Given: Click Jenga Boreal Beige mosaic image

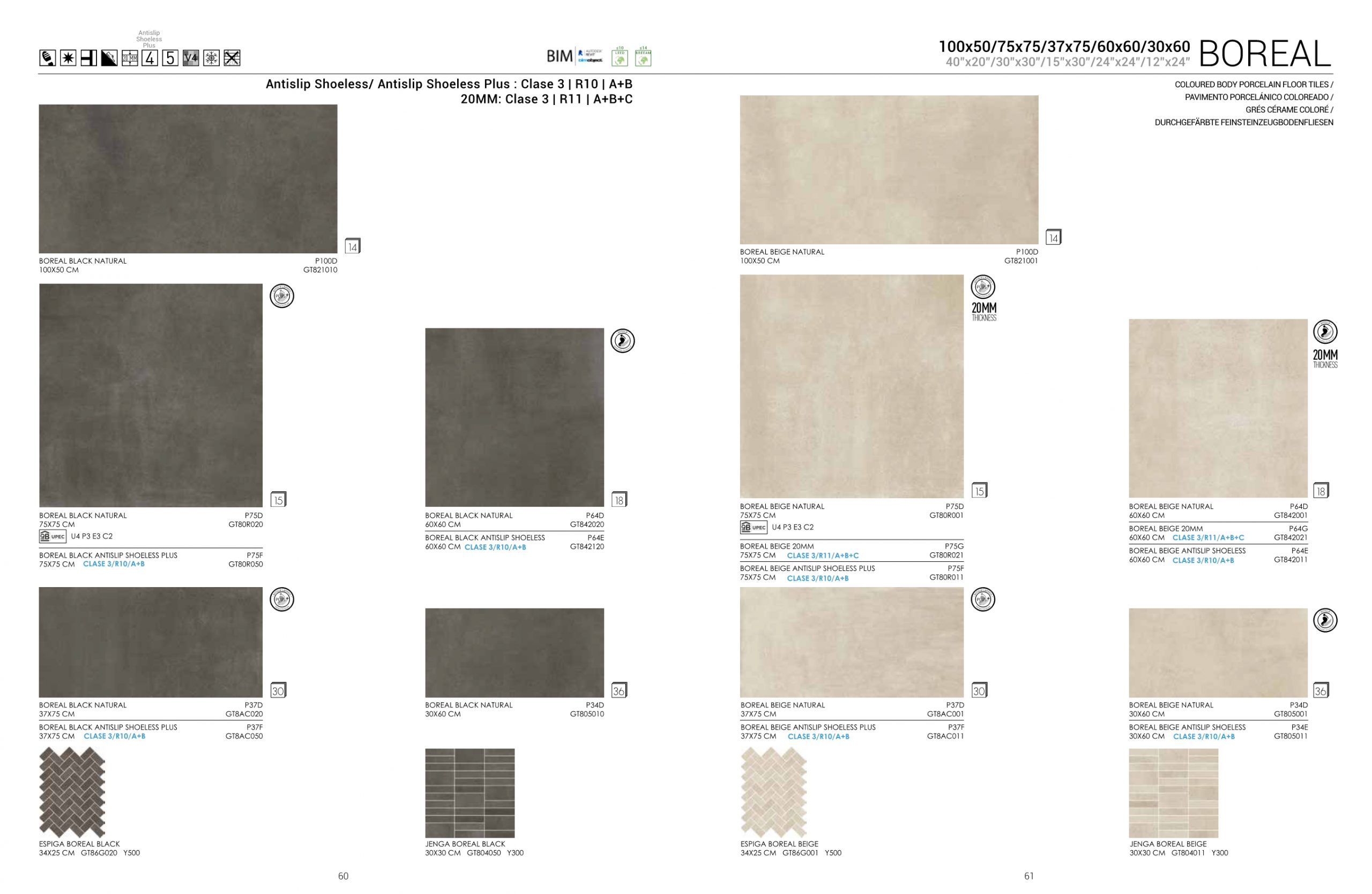Looking at the screenshot, I should 1174,793.
